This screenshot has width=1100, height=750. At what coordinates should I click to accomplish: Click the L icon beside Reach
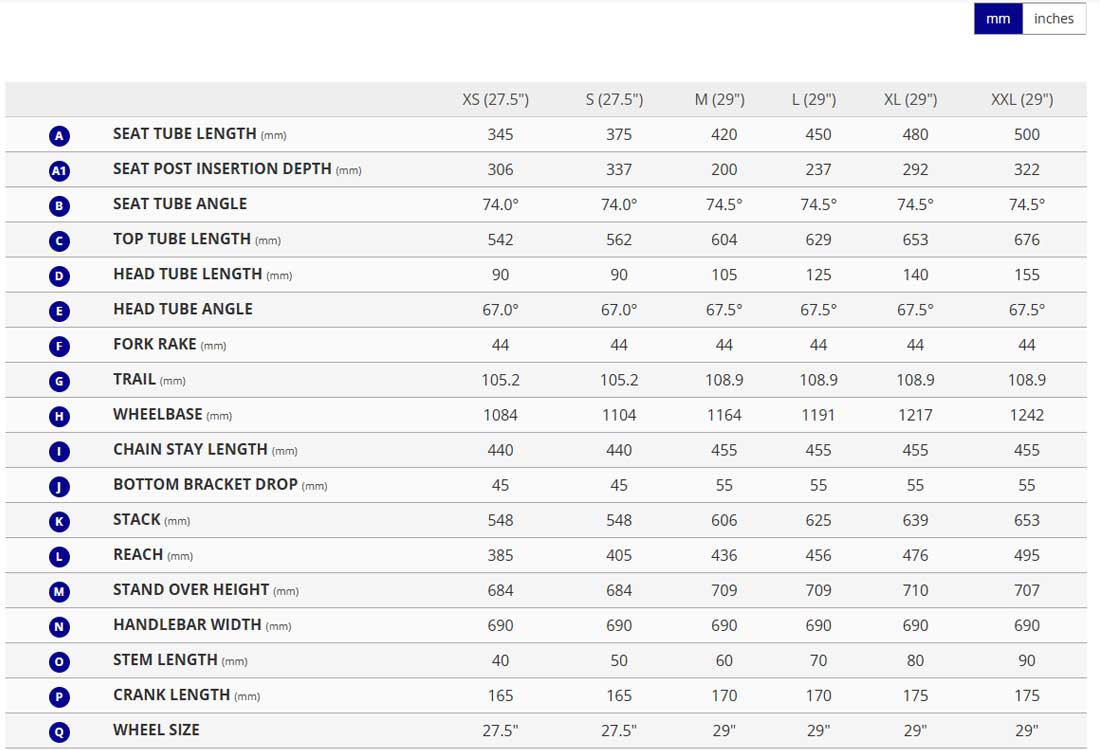(x=60, y=555)
